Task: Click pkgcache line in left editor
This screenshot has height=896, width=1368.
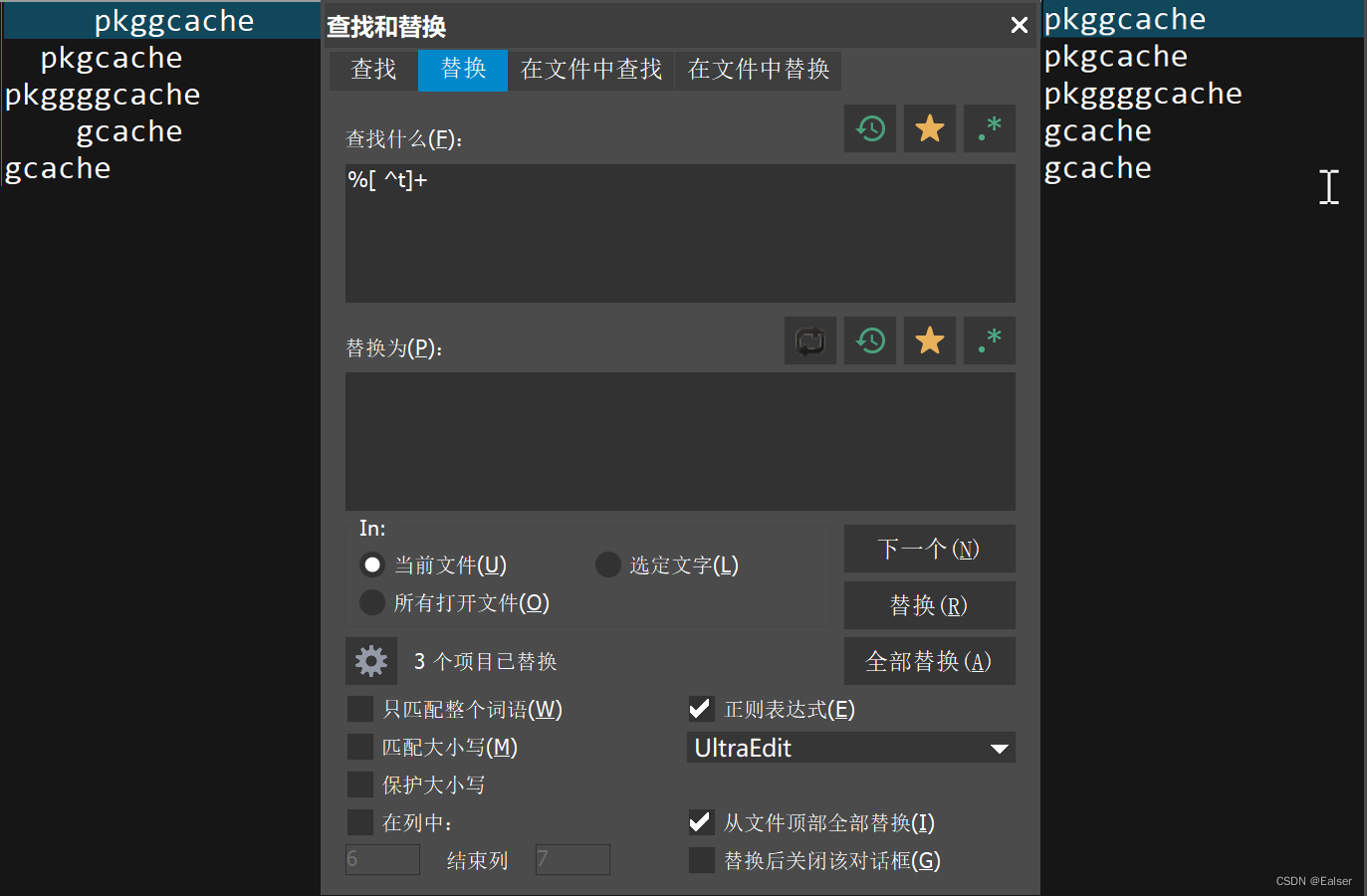Action: (x=112, y=58)
